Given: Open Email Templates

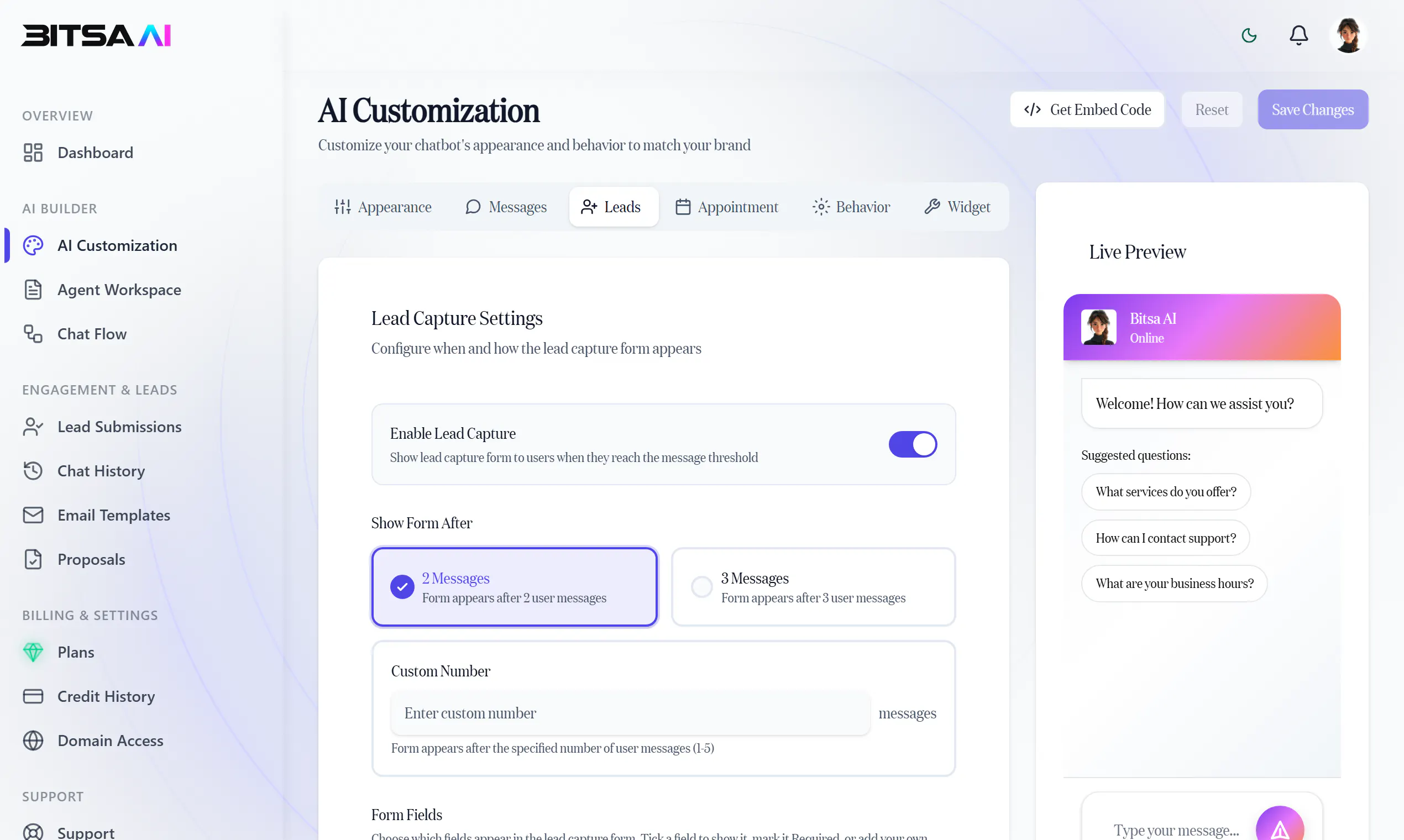Looking at the screenshot, I should coord(96,515).
